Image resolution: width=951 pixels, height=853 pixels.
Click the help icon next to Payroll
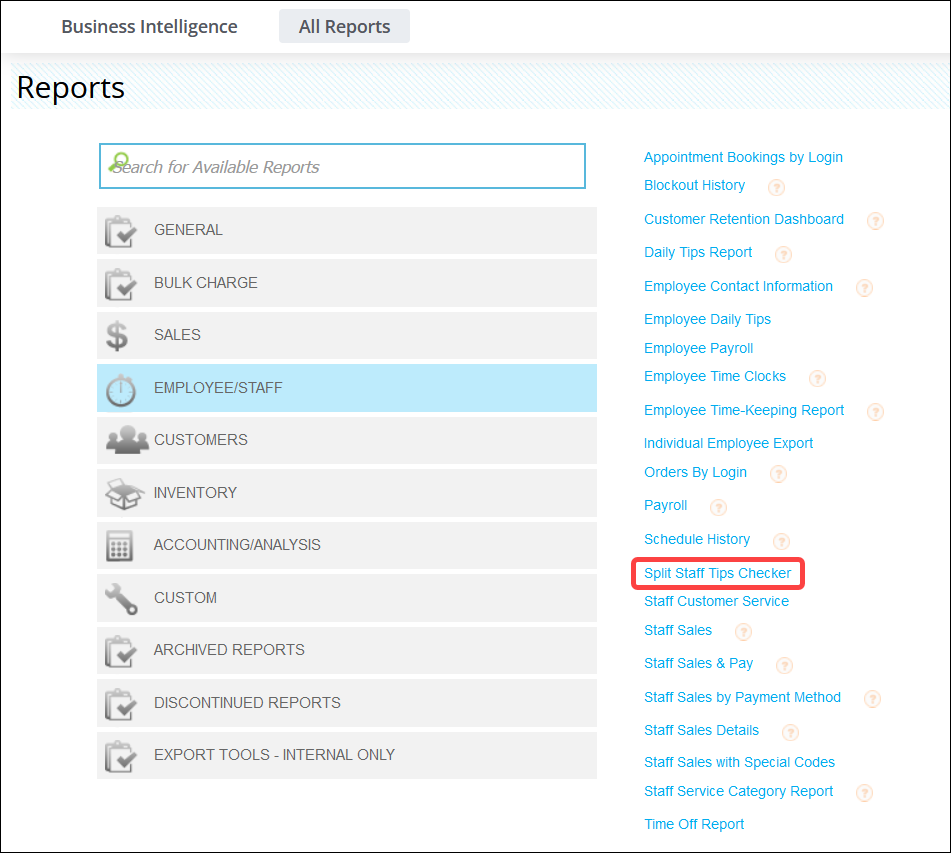pyautogui.click(x=717, y=507)
